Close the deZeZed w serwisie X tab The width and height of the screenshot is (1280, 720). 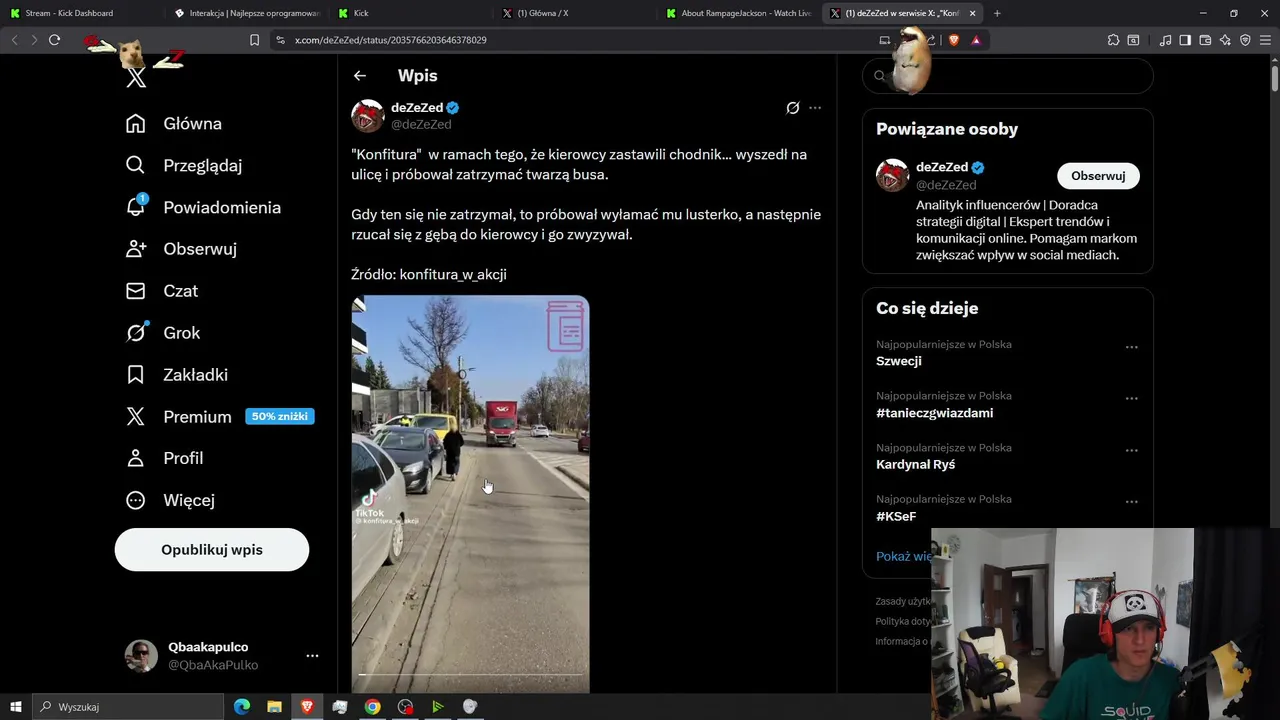click(x=972, y=13)
